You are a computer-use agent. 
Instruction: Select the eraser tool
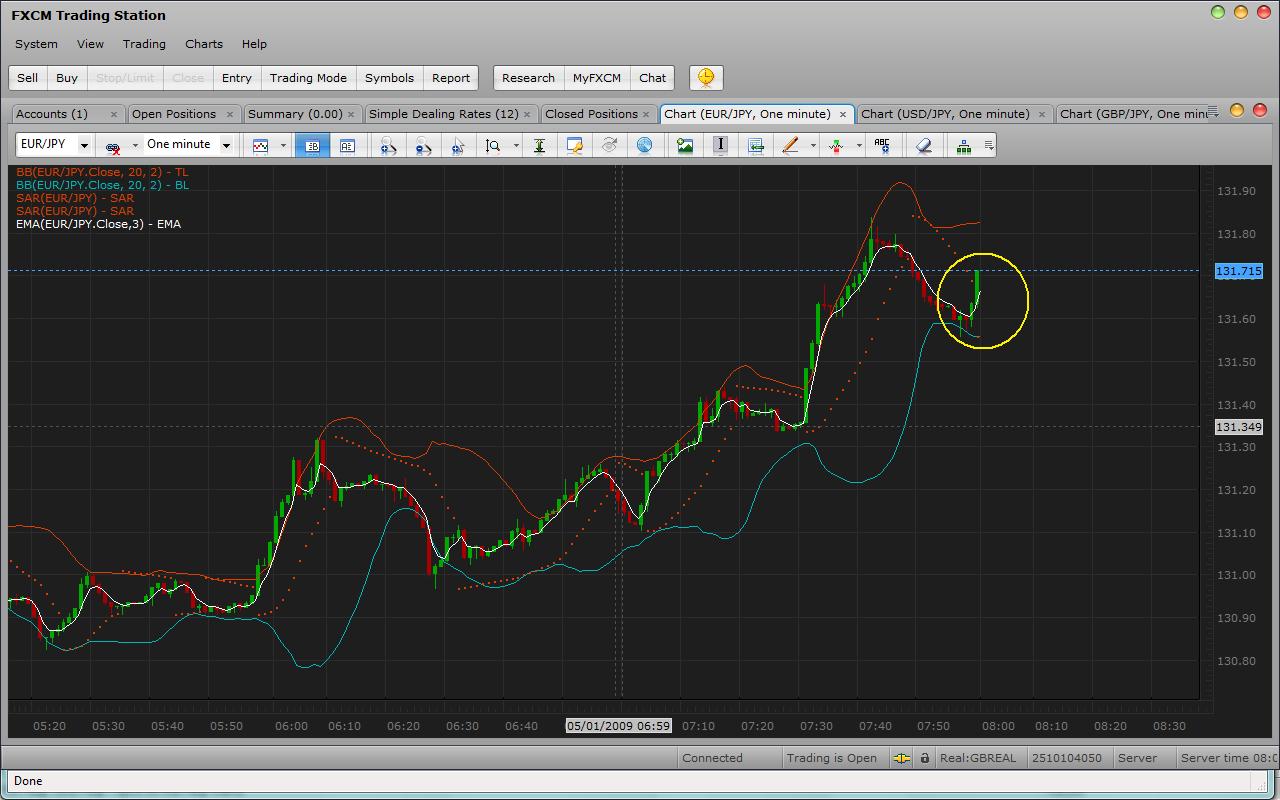coord(923,145)
